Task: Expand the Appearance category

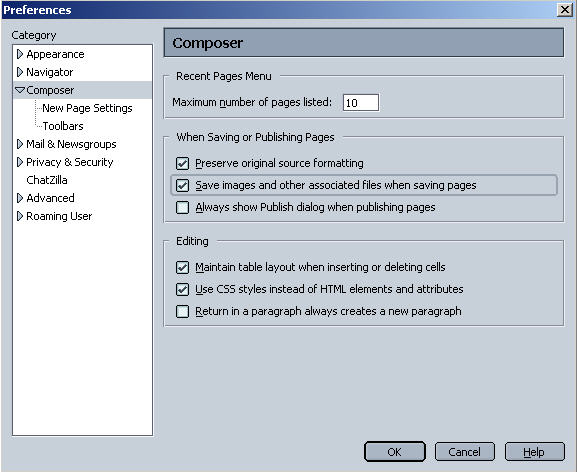Action: pyautogui.click(x=20, y=54)
